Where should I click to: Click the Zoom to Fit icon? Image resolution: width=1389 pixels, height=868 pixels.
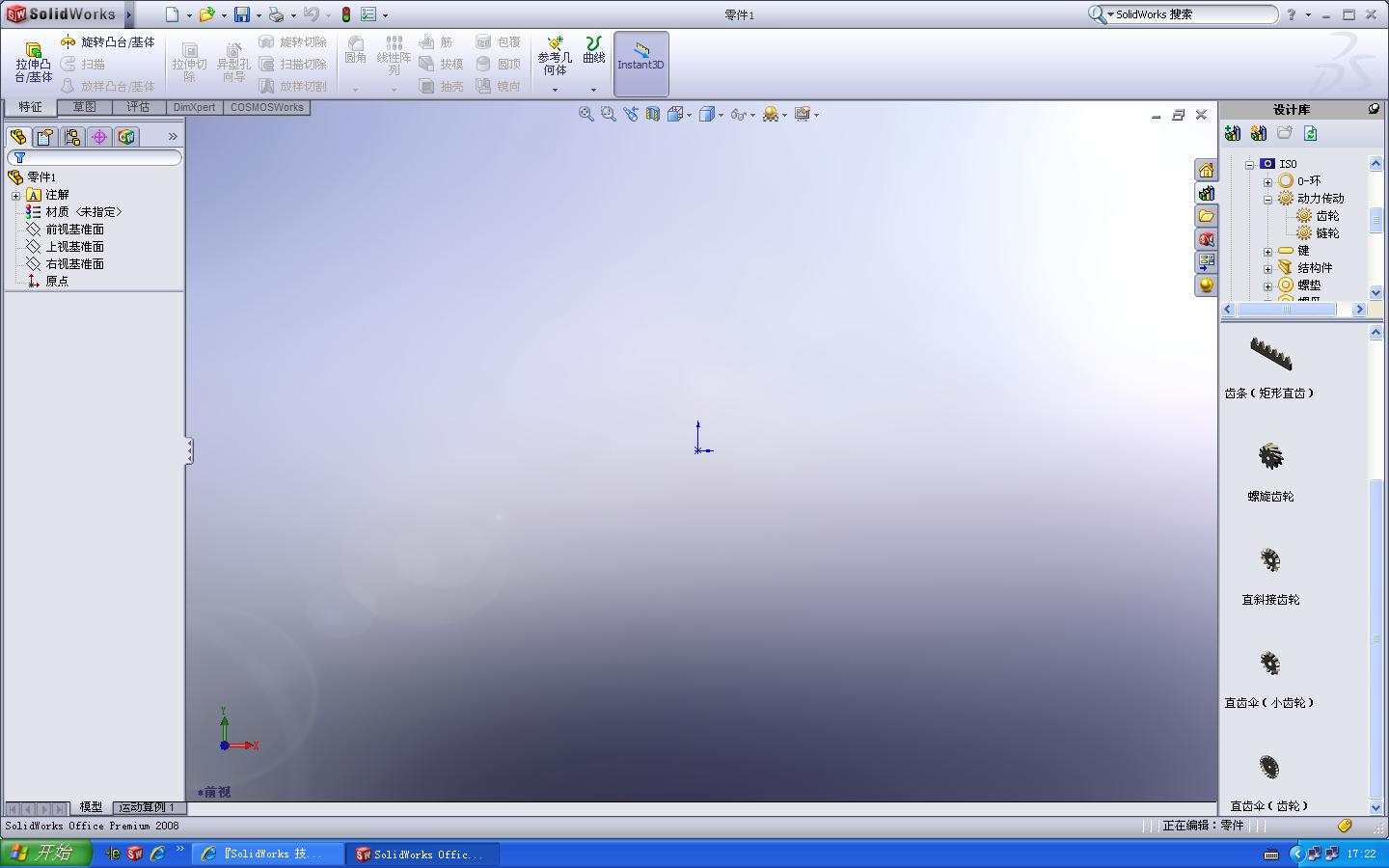(x=586, y=114)
